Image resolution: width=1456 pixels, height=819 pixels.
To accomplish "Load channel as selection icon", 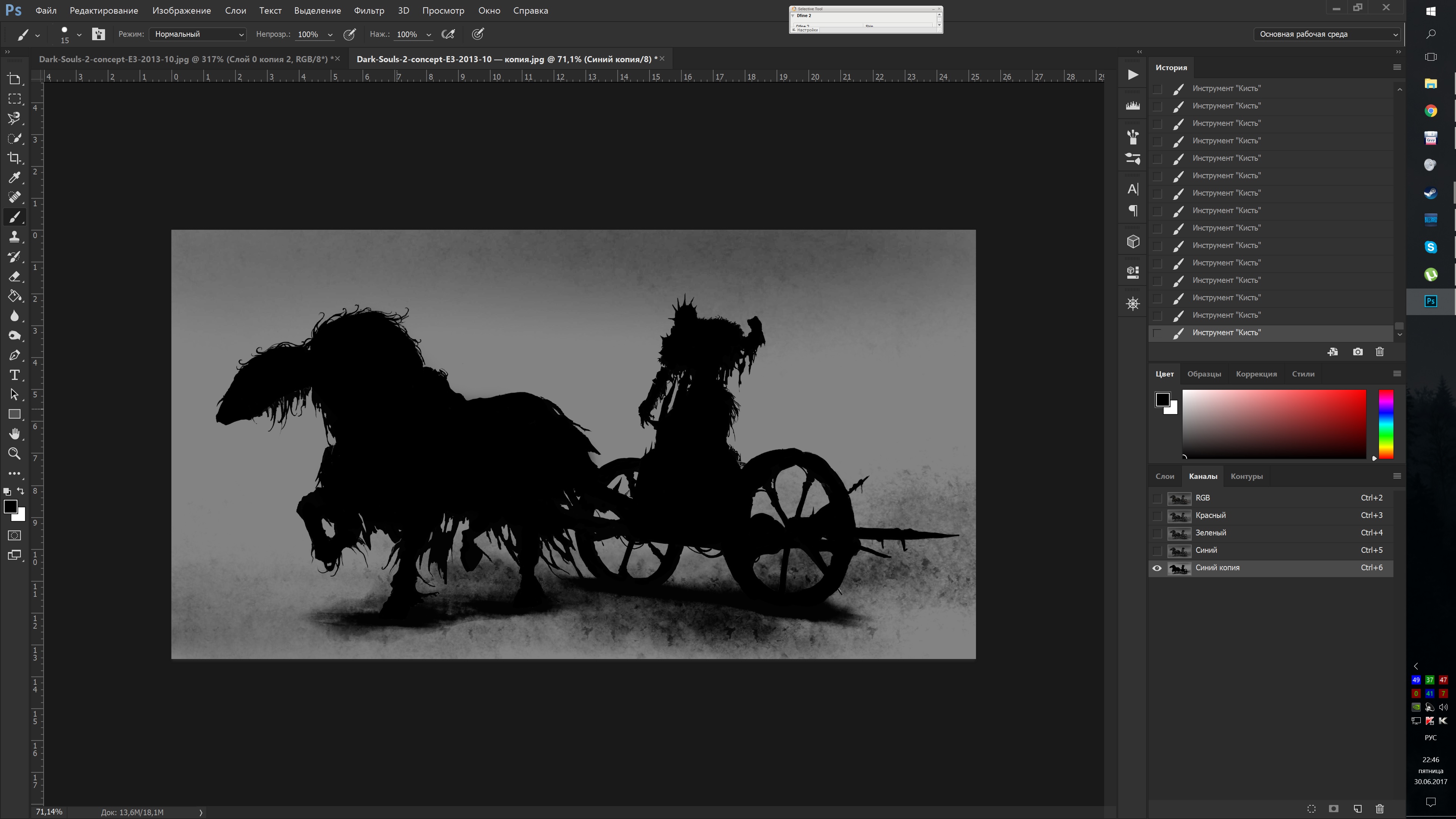I will pyautogui.click(x=1311, y=809).
